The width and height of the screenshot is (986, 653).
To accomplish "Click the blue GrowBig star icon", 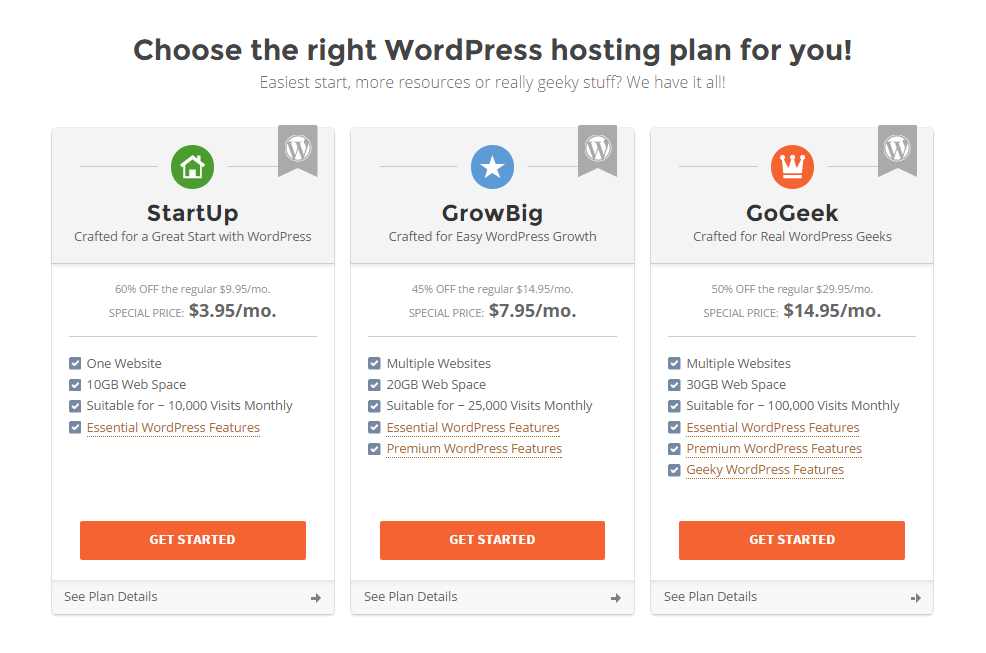I will point(492,167).
